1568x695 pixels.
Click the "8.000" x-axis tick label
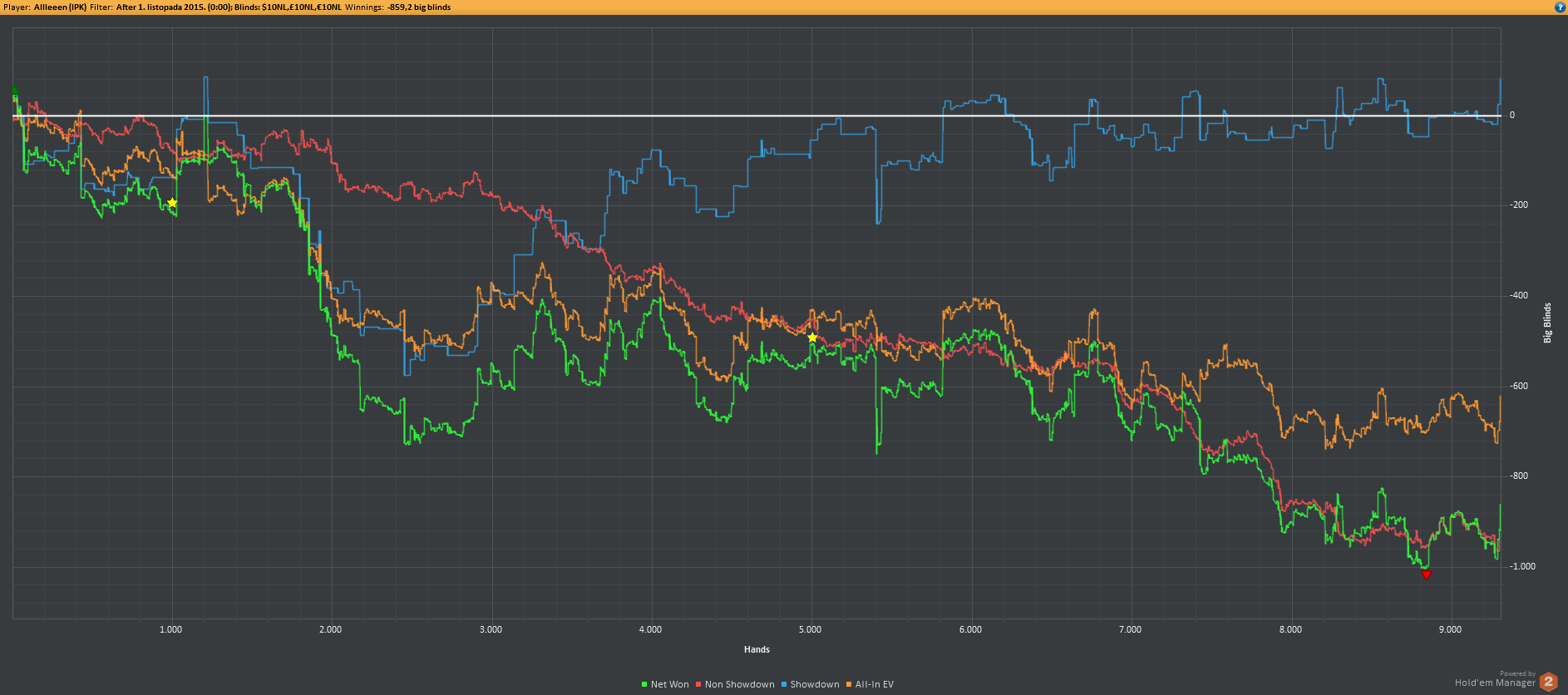pyautogui.click(x=1290, y=629)
